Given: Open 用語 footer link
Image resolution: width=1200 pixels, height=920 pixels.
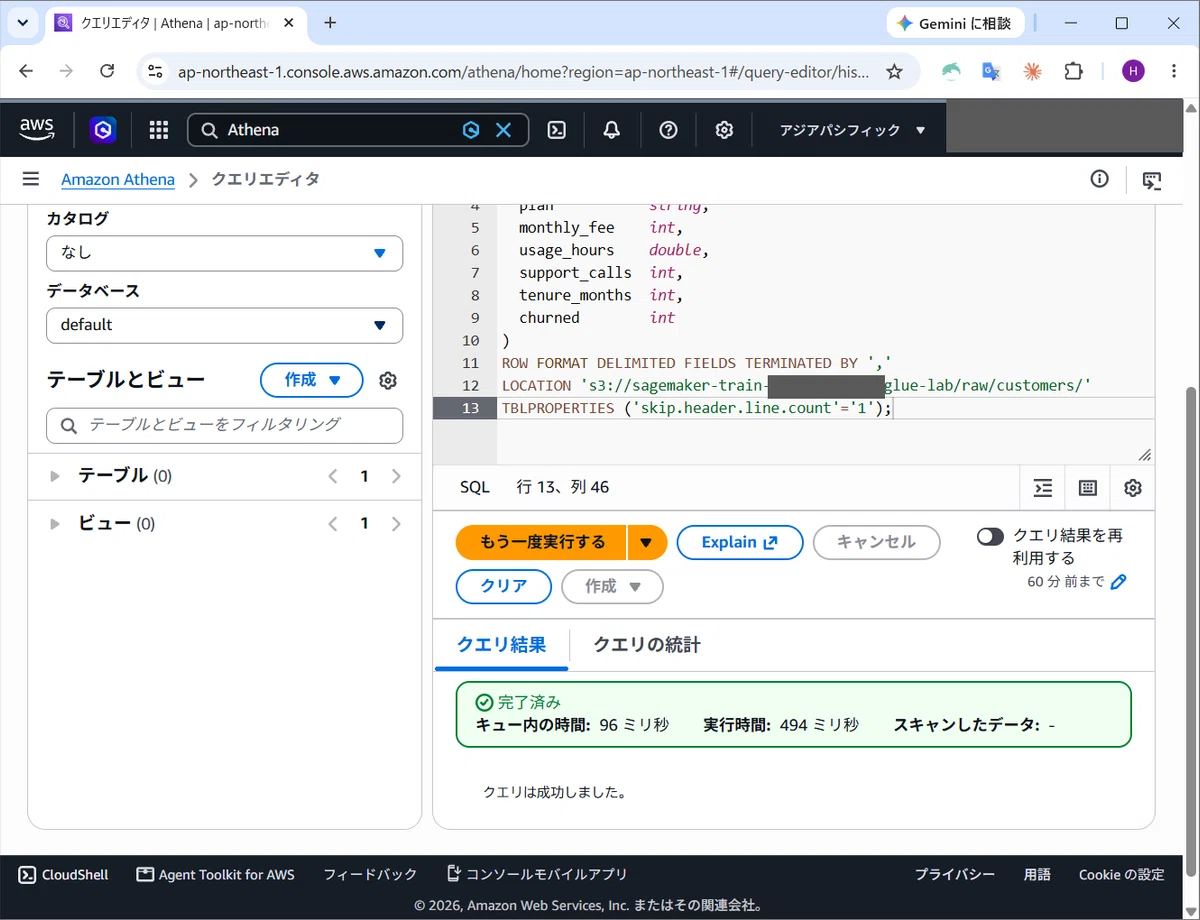Looking at the screenshot, I should click(x=1037, y=875).
